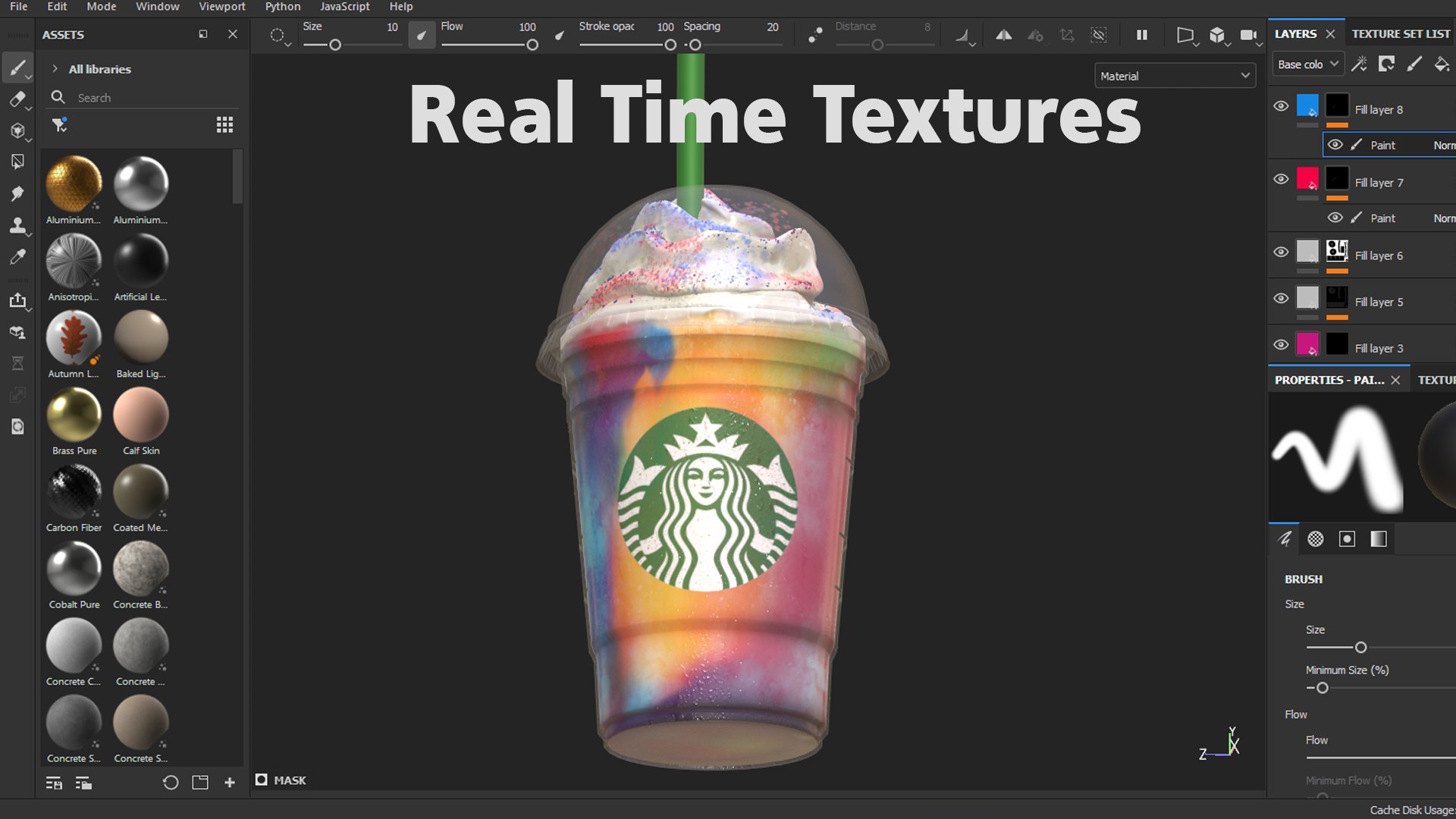Screen dimensions: 1456x819
Task: Open the Alpha properties tab icon
Action: [x=1316, y=539]
